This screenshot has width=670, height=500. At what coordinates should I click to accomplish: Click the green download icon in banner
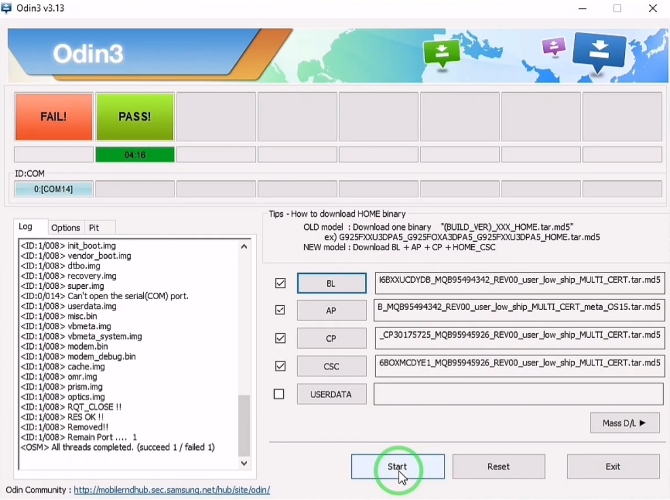(441, 53)
